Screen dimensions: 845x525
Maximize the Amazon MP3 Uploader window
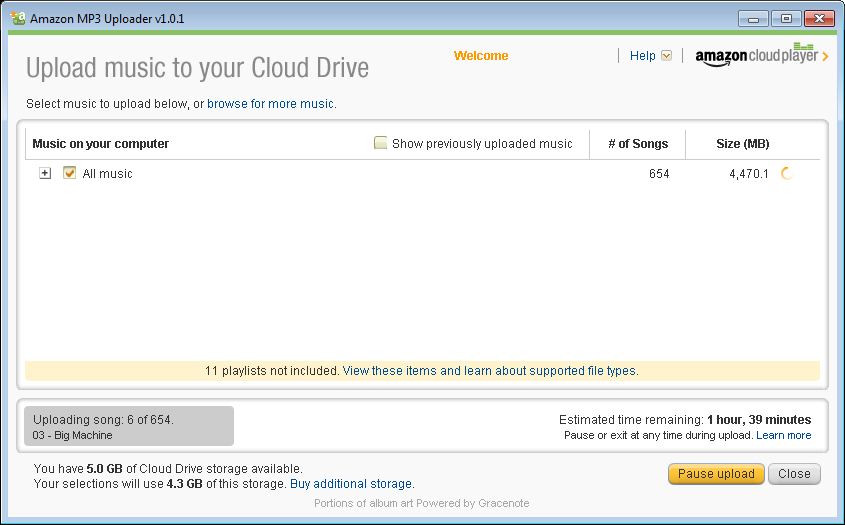pyautogui.click(x=786, y=19)
